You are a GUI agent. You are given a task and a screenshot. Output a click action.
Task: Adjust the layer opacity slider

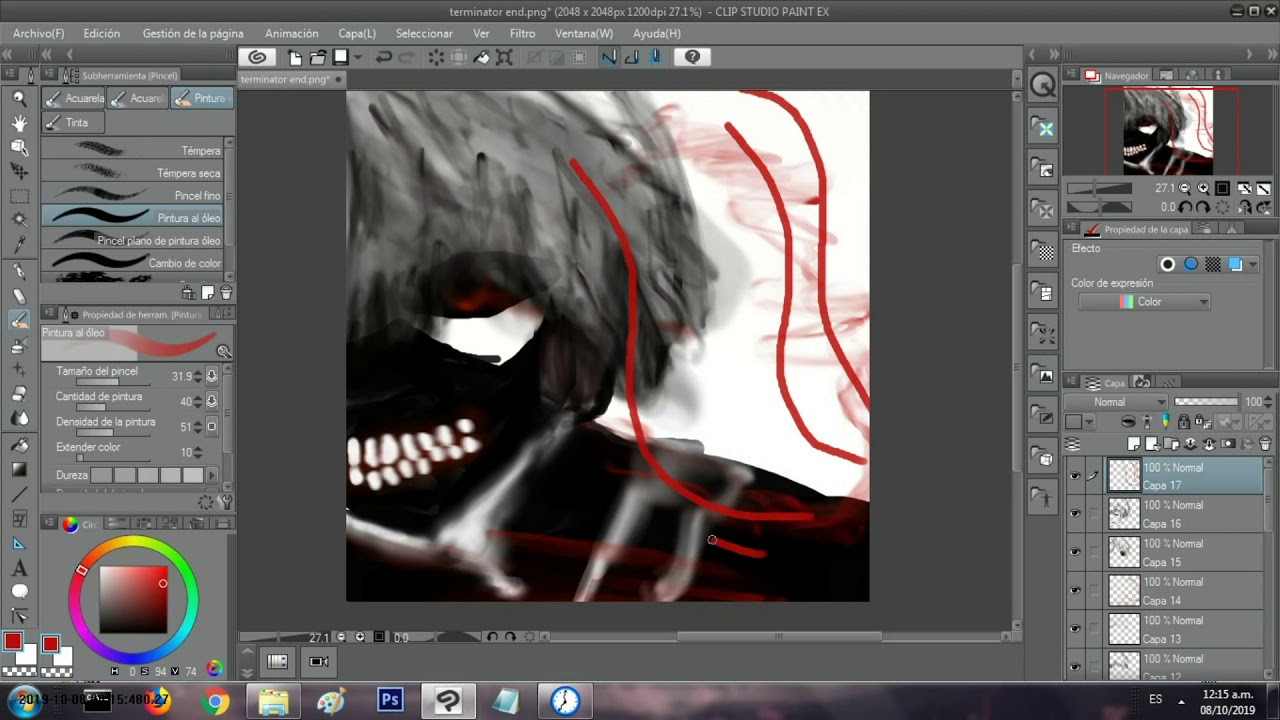point(1205,402)
